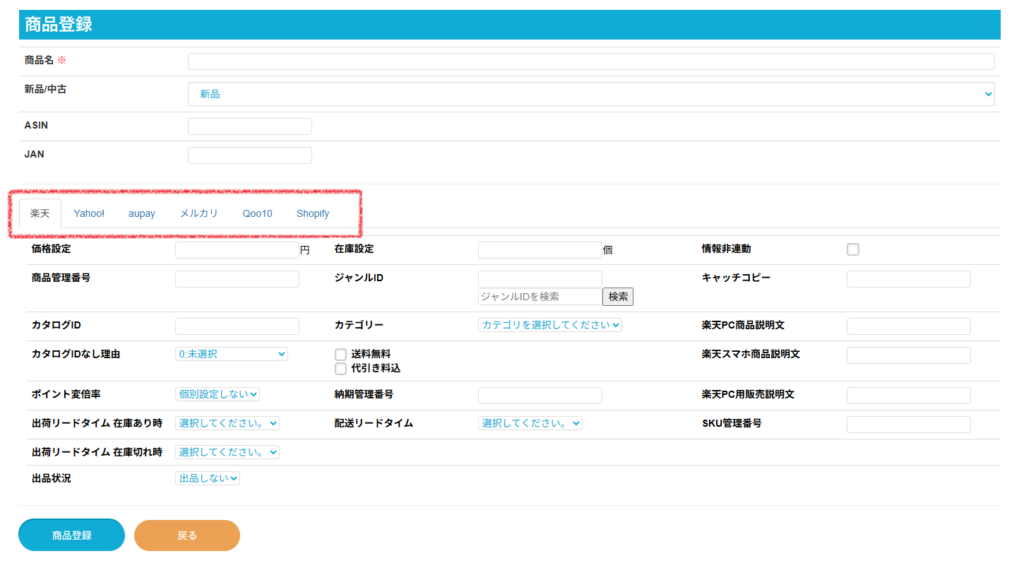This screenshot has width=1024, height=568.
Task: Click the 商品名 input field
Action: [x=591, y=61]
